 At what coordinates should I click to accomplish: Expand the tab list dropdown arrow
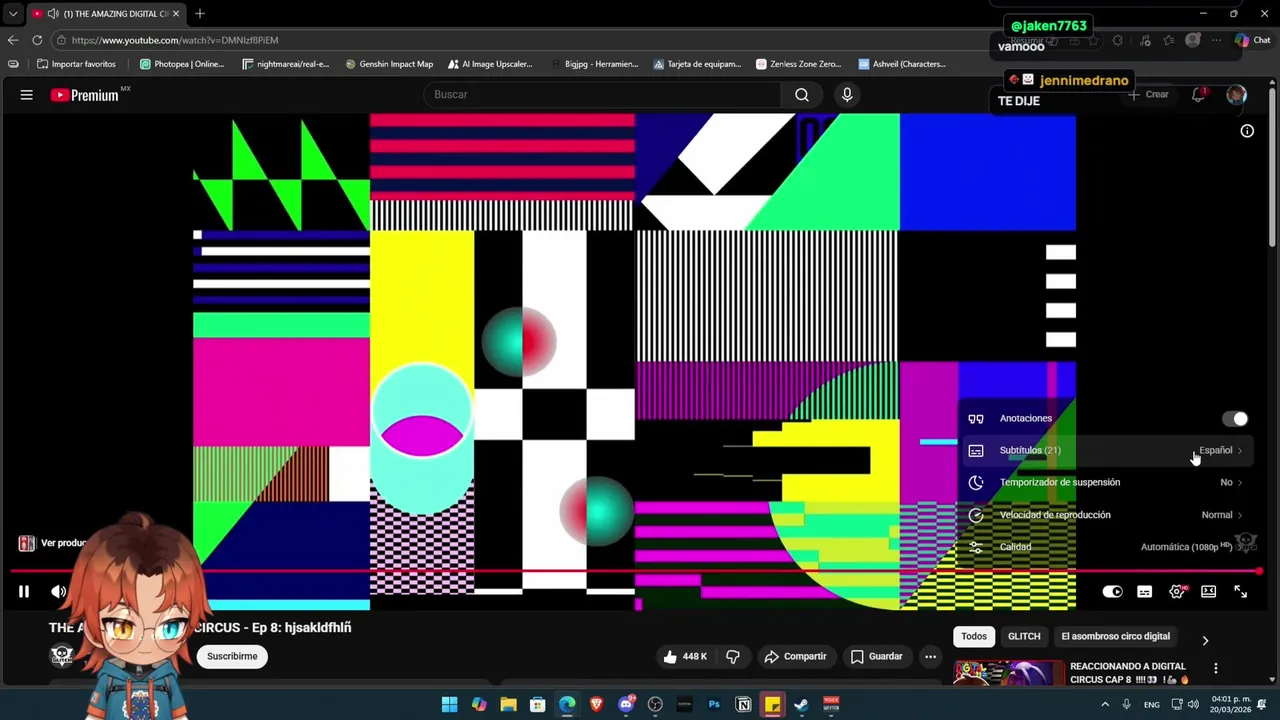coord(13,14)
